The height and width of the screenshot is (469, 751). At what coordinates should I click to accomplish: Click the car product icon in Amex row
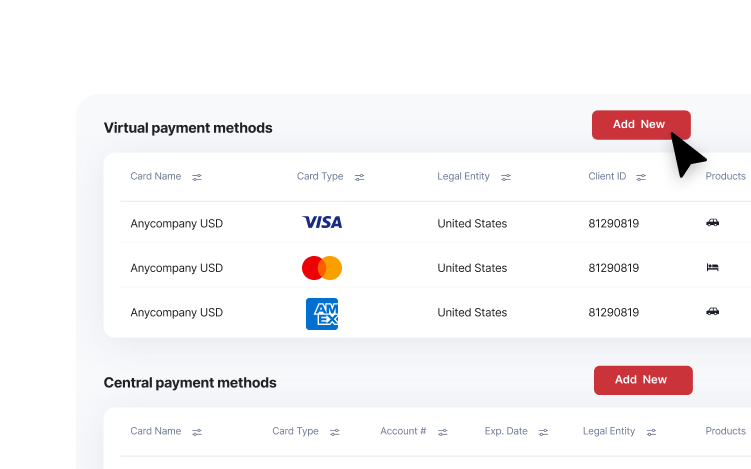712,311
